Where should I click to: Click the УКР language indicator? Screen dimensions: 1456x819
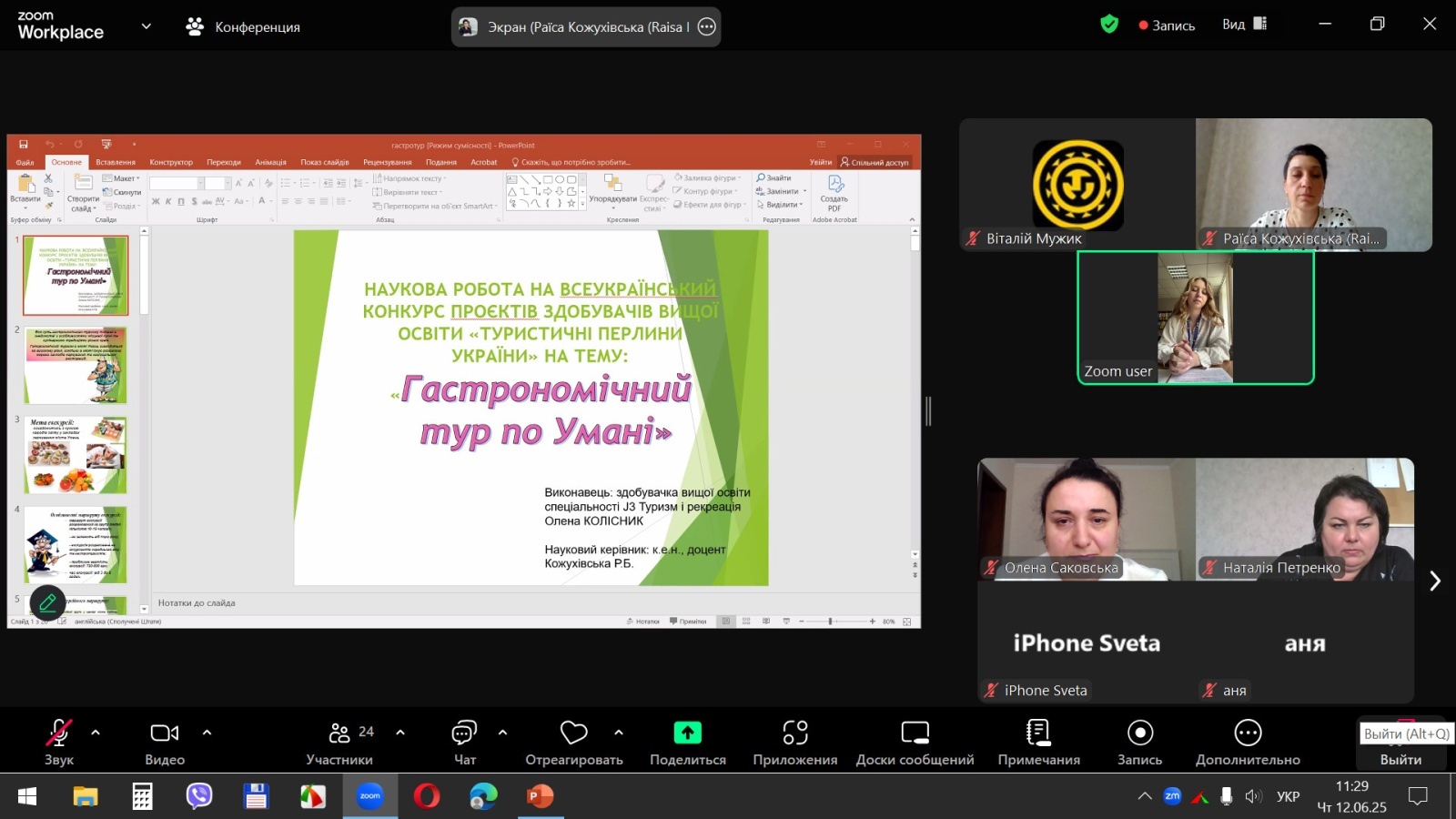[x=1288, y=796]
